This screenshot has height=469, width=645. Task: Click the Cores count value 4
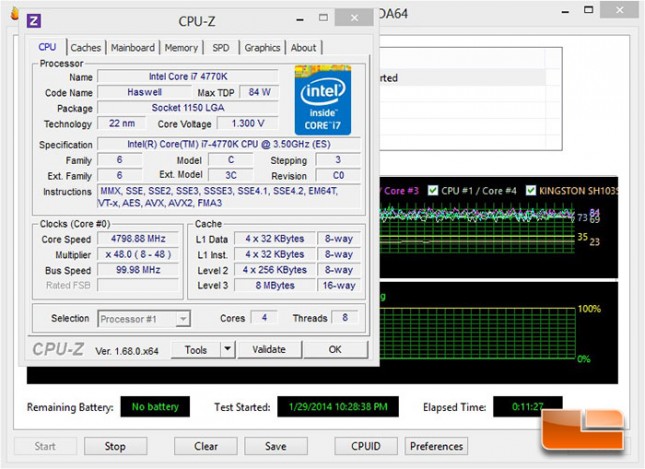264,318
